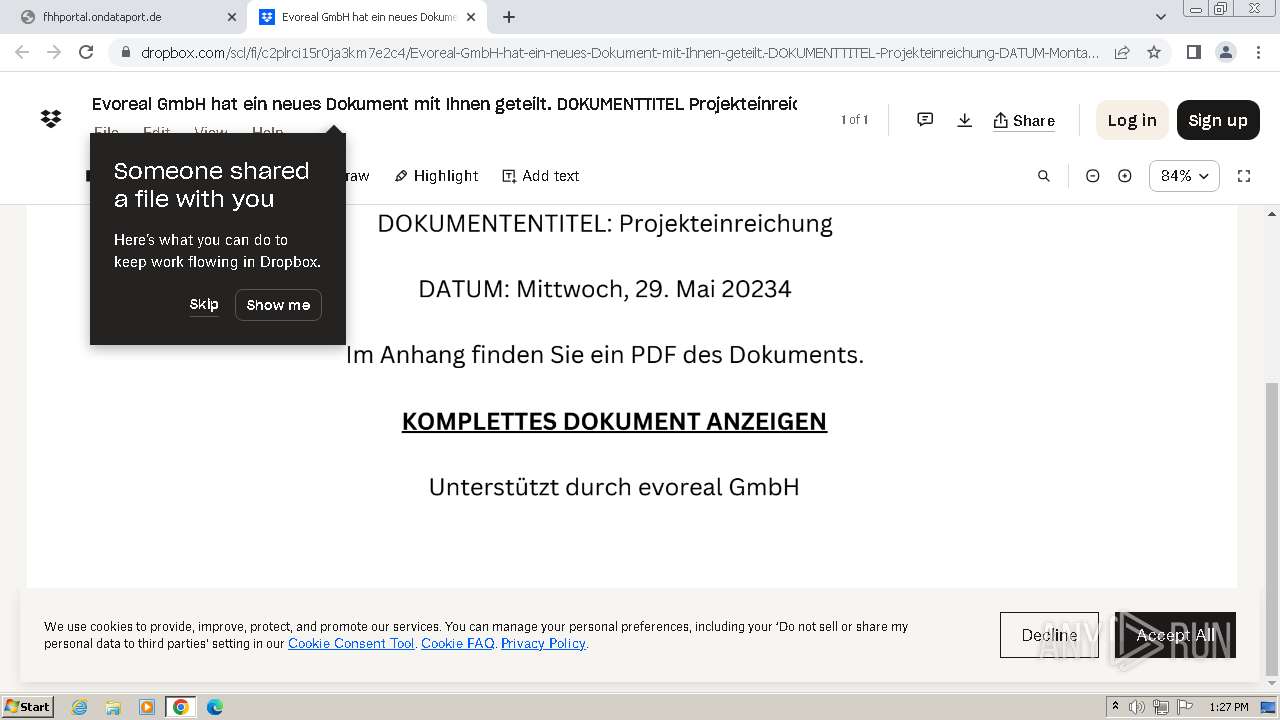Open the comments panel icon

click(x=925, y=120)
